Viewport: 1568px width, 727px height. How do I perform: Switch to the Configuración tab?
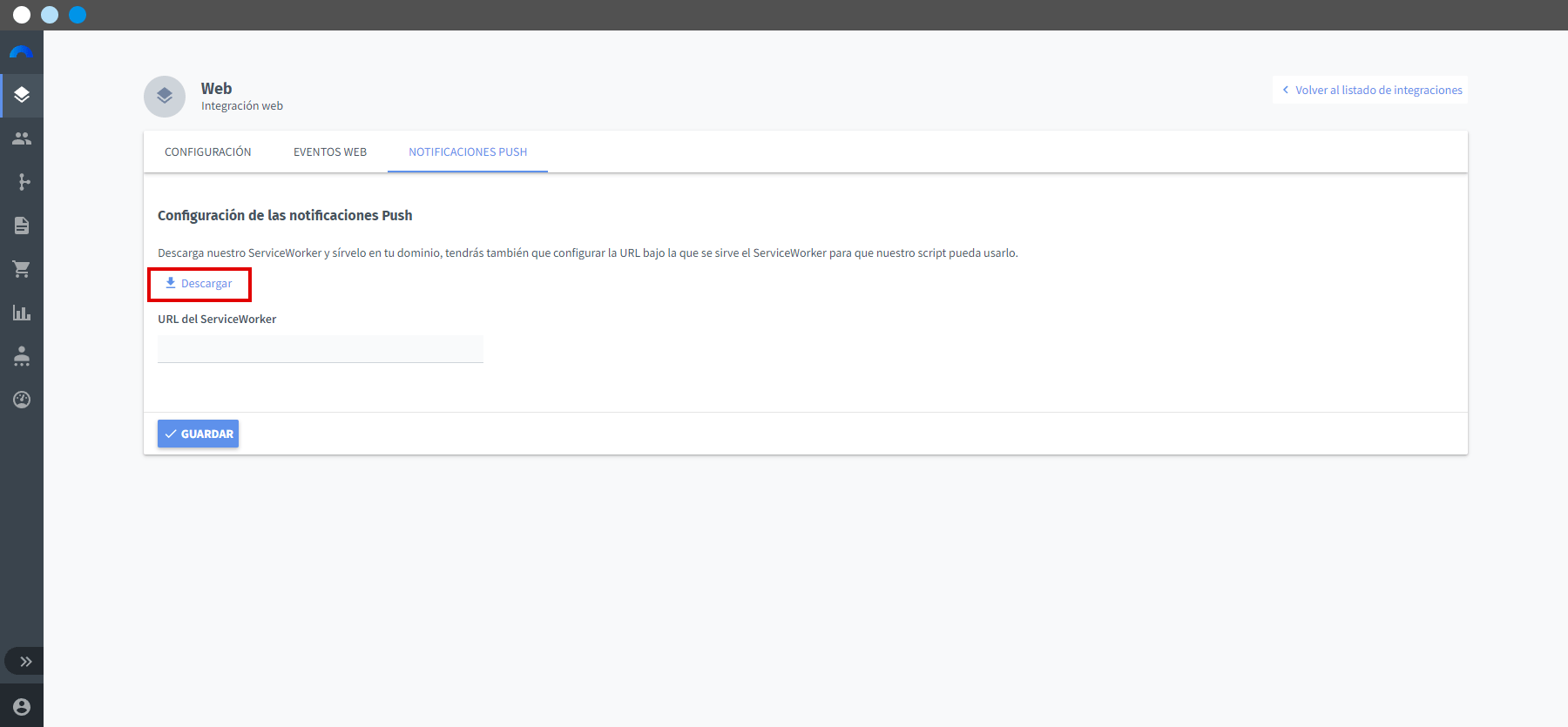(208, 151)
